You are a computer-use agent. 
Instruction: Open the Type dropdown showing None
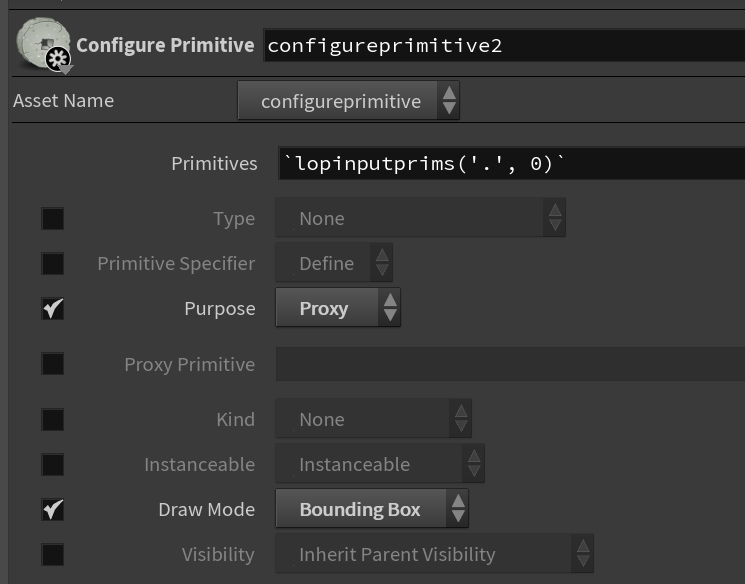pos(420,218)
